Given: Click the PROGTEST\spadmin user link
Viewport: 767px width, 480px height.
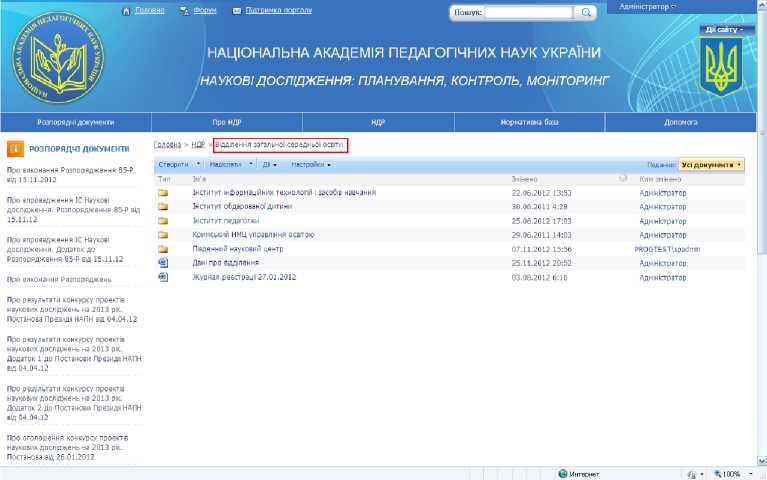Looking at the screenshot, I should click(x=667, y=250).
